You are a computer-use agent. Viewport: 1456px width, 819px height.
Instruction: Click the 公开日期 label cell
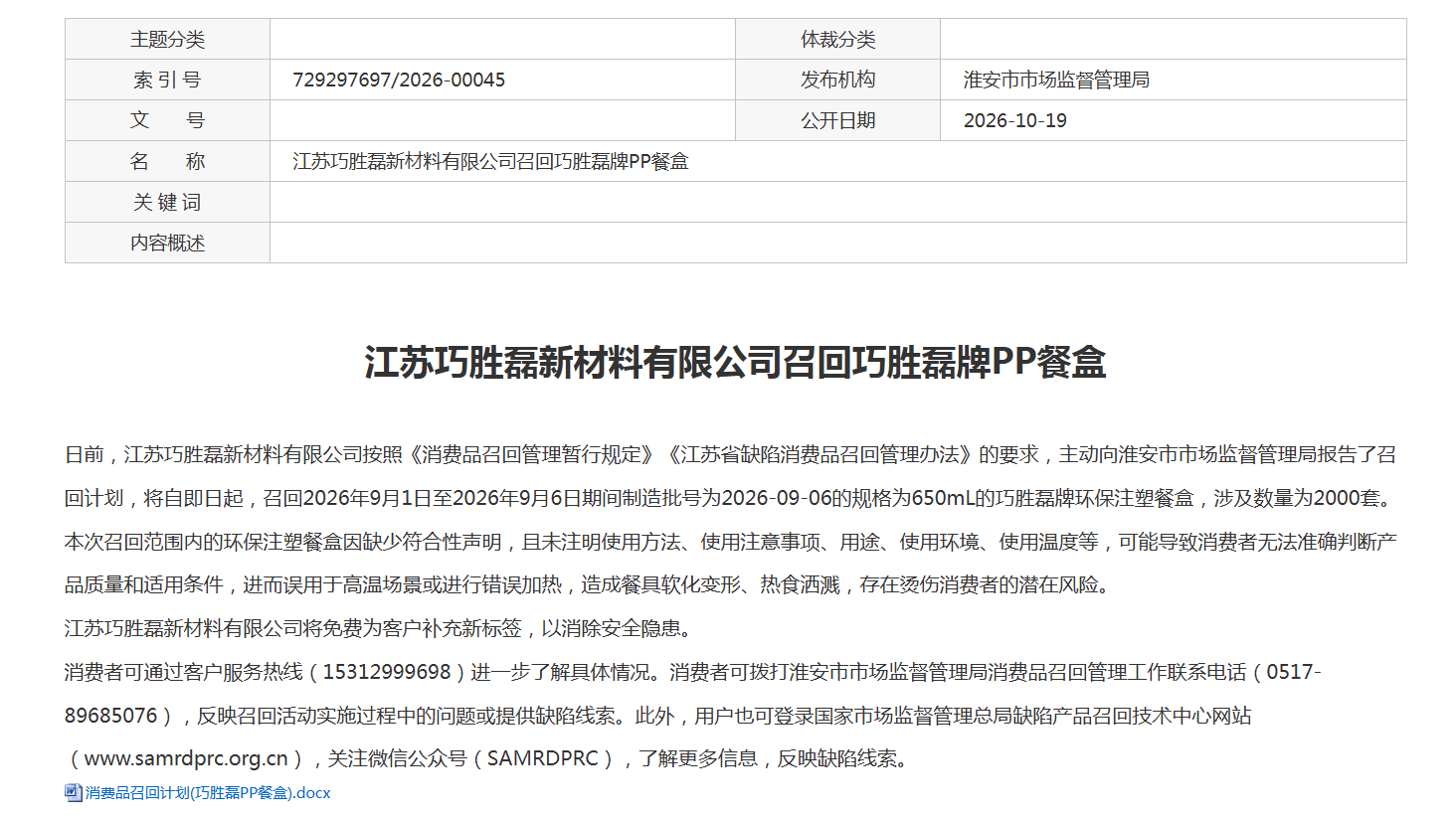(838, 120)
